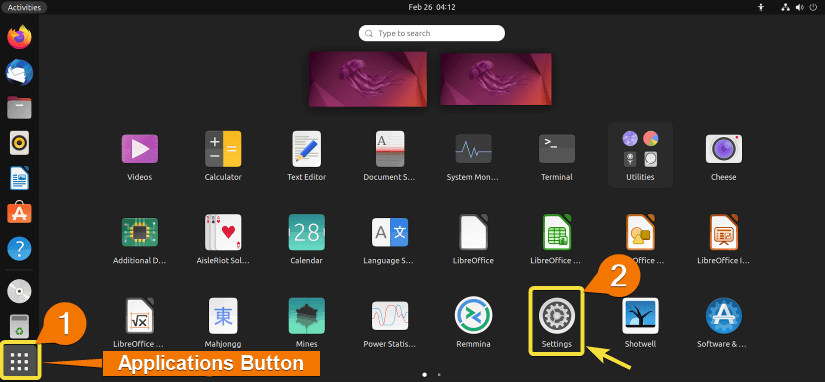Launch the Cheese webcam app

pos(723,148)
